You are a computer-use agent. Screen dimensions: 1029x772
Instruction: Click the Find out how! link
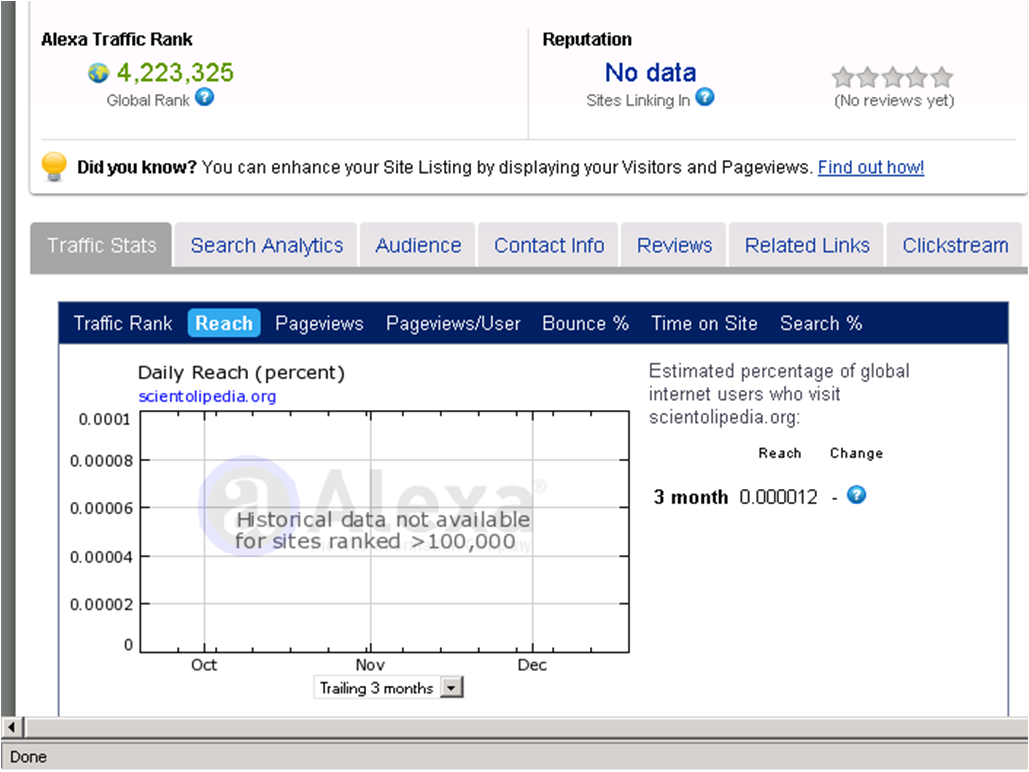[870, 167]
